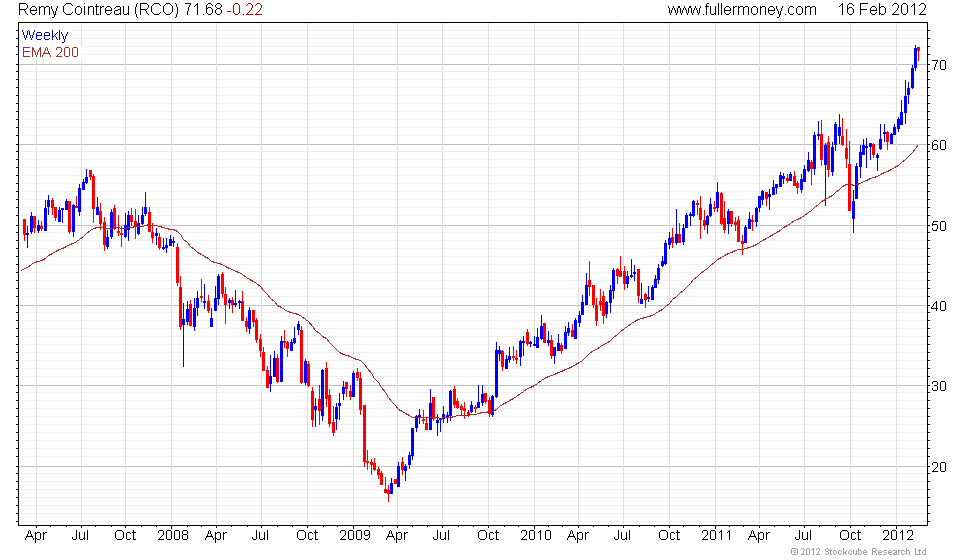Image resolution: width=980 pixels, height=560 pixels.
Task: Click the 2010 year label on time axis
Action: pos(536,536)
